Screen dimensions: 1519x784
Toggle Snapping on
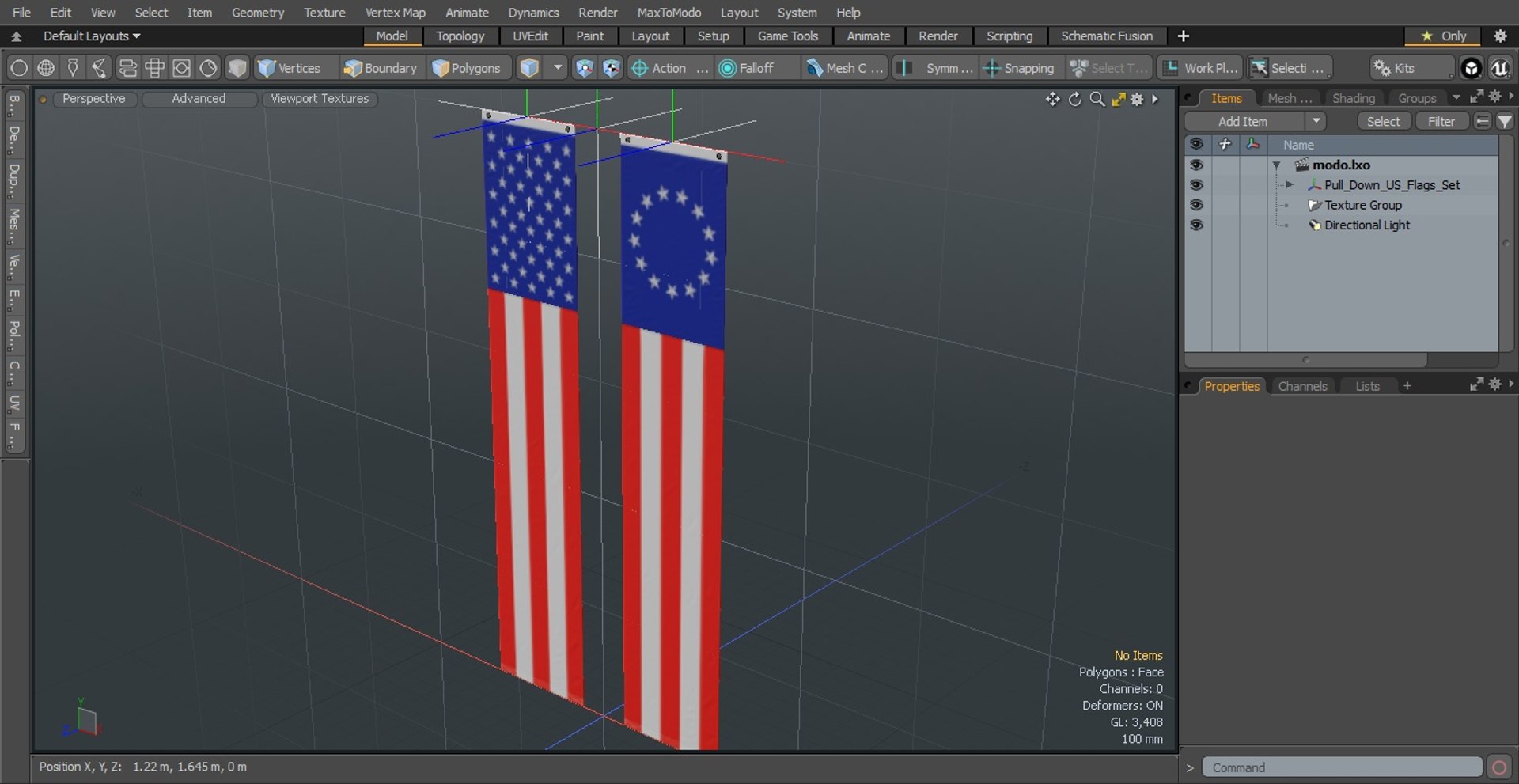coord(1019,68)
